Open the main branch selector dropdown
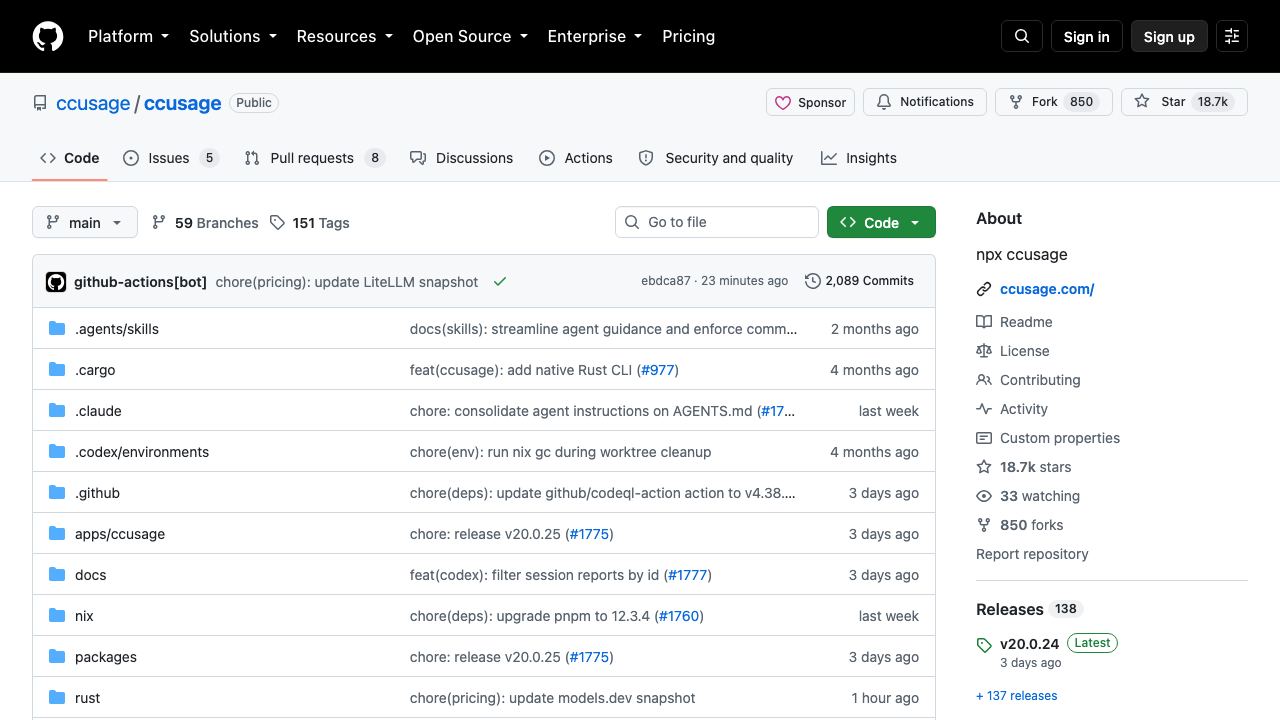The width and height of the screenshot is (1280, 720). pos(84,222)
